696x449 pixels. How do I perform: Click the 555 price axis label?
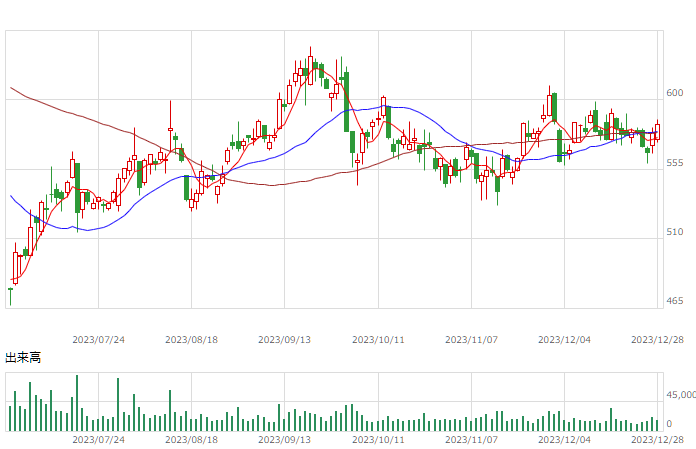[674, 163]
